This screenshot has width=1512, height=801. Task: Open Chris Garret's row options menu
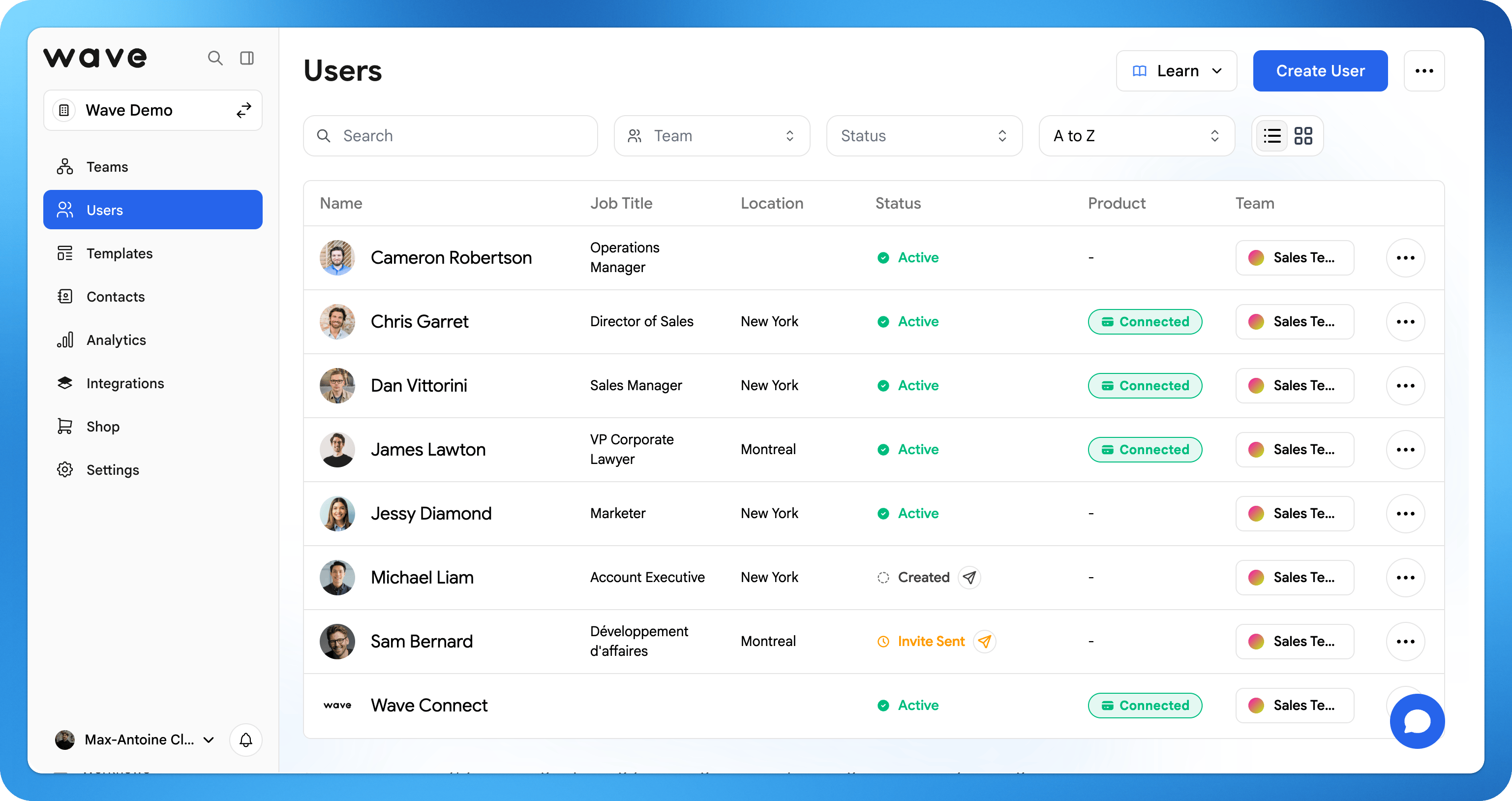coord(1405,322)
